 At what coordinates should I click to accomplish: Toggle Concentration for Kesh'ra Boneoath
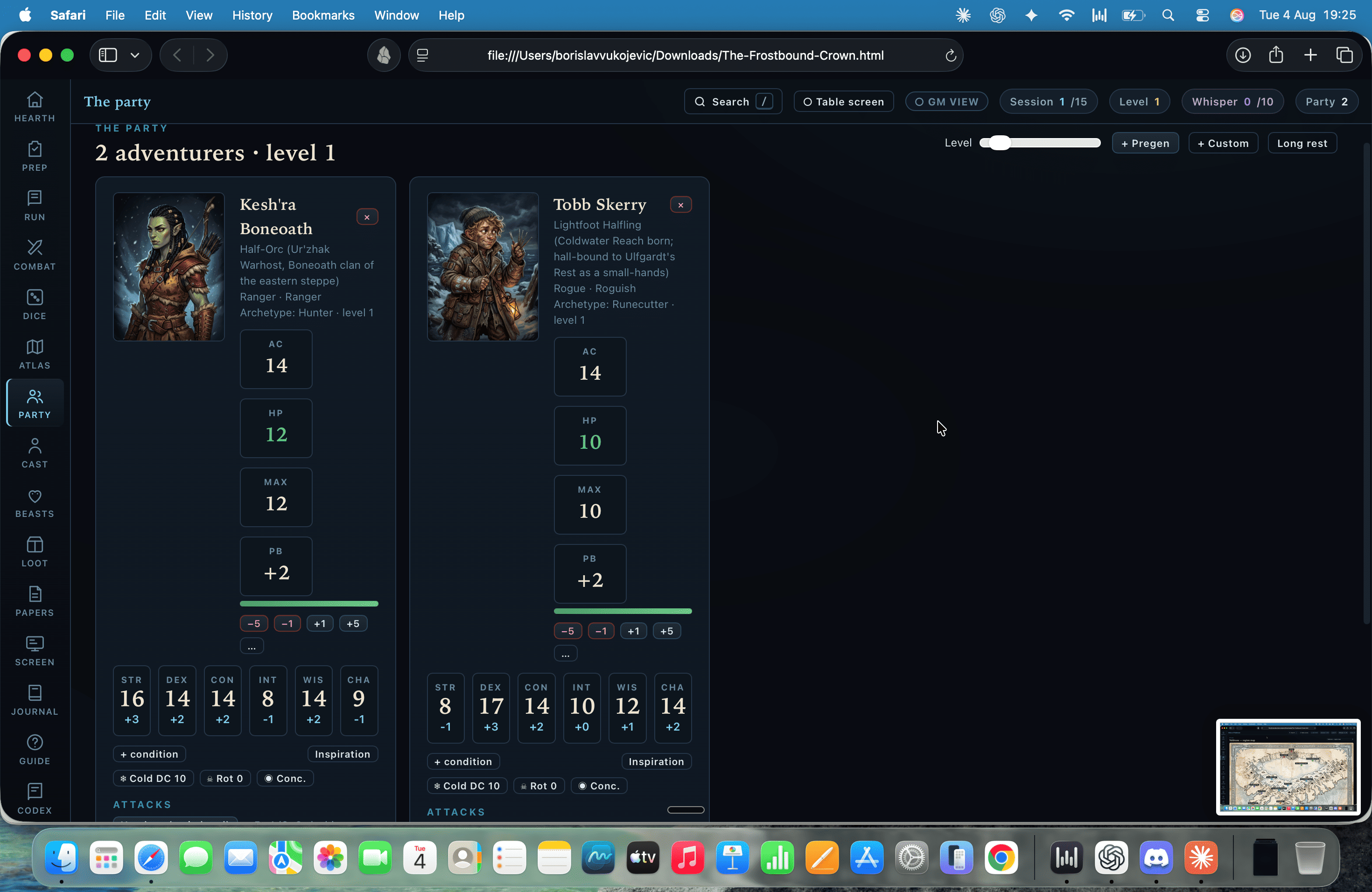(285, 779)
